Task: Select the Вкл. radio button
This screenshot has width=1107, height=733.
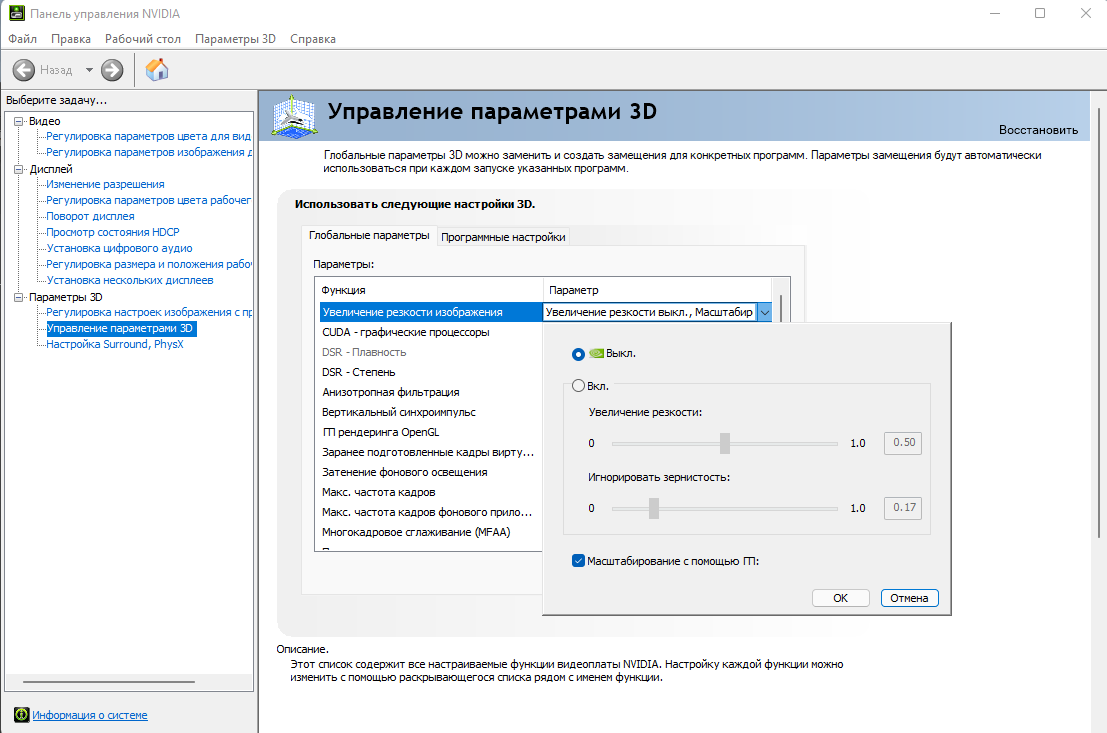Action: (x=578, y=386)
